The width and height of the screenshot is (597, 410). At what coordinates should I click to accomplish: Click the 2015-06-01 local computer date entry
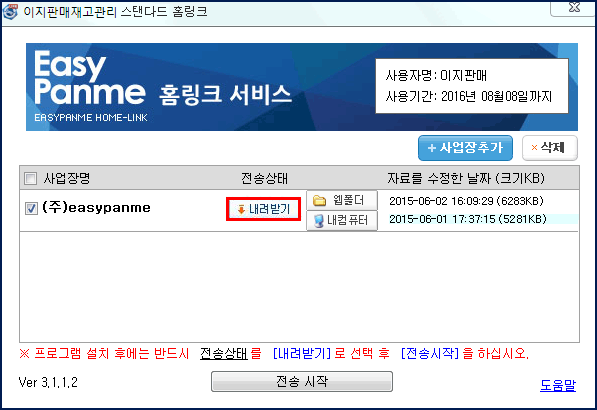468,219
